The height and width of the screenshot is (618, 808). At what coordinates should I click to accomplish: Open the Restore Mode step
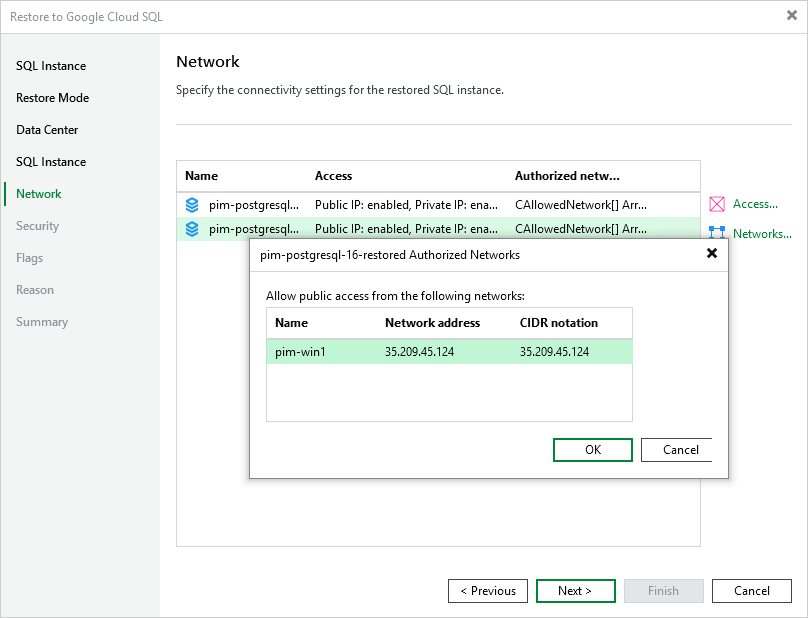pyautogui.click(x=53, y=98)
